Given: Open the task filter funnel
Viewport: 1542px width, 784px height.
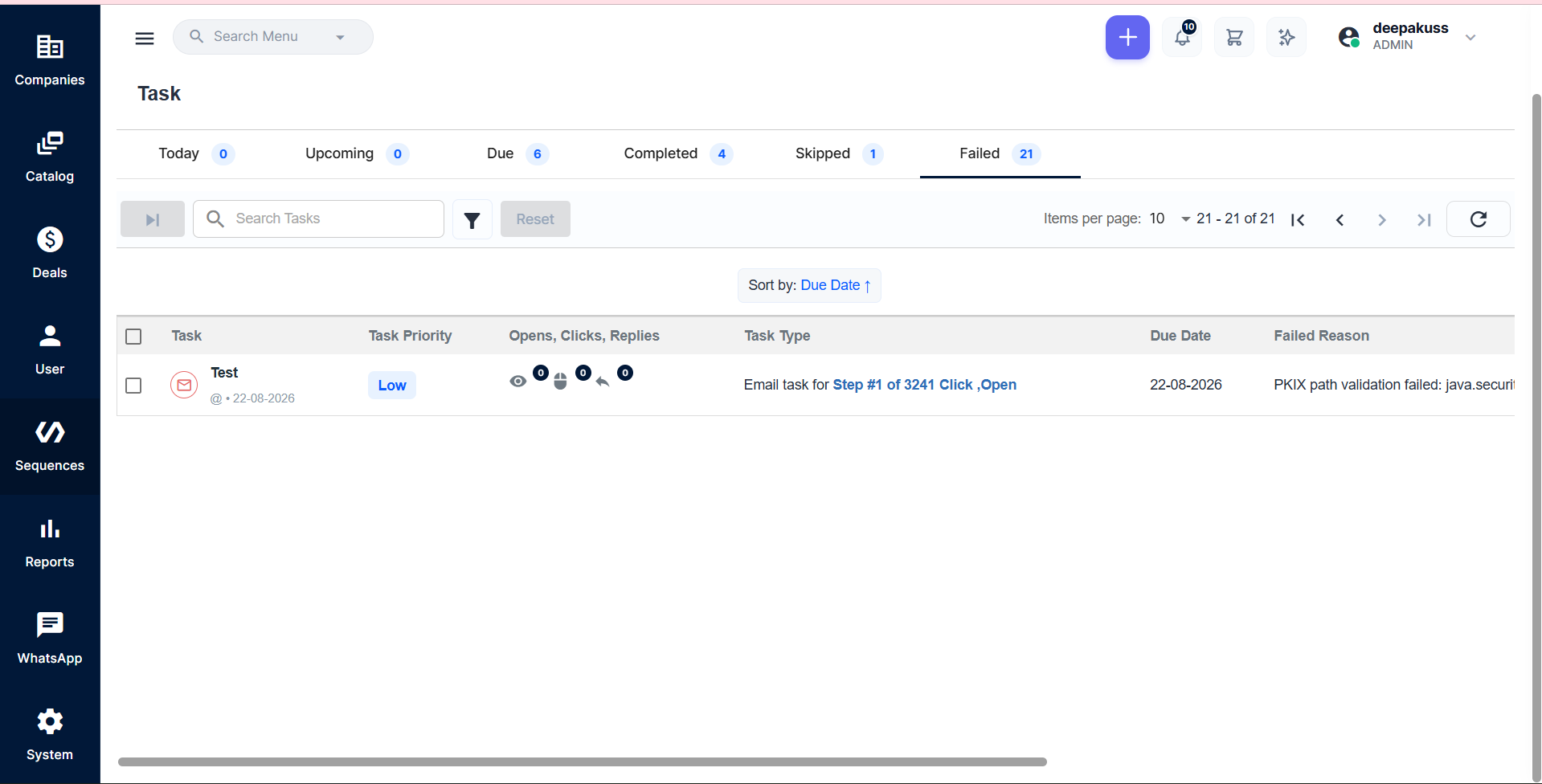Looking at the screenshot, I should [x=472, y=219].
